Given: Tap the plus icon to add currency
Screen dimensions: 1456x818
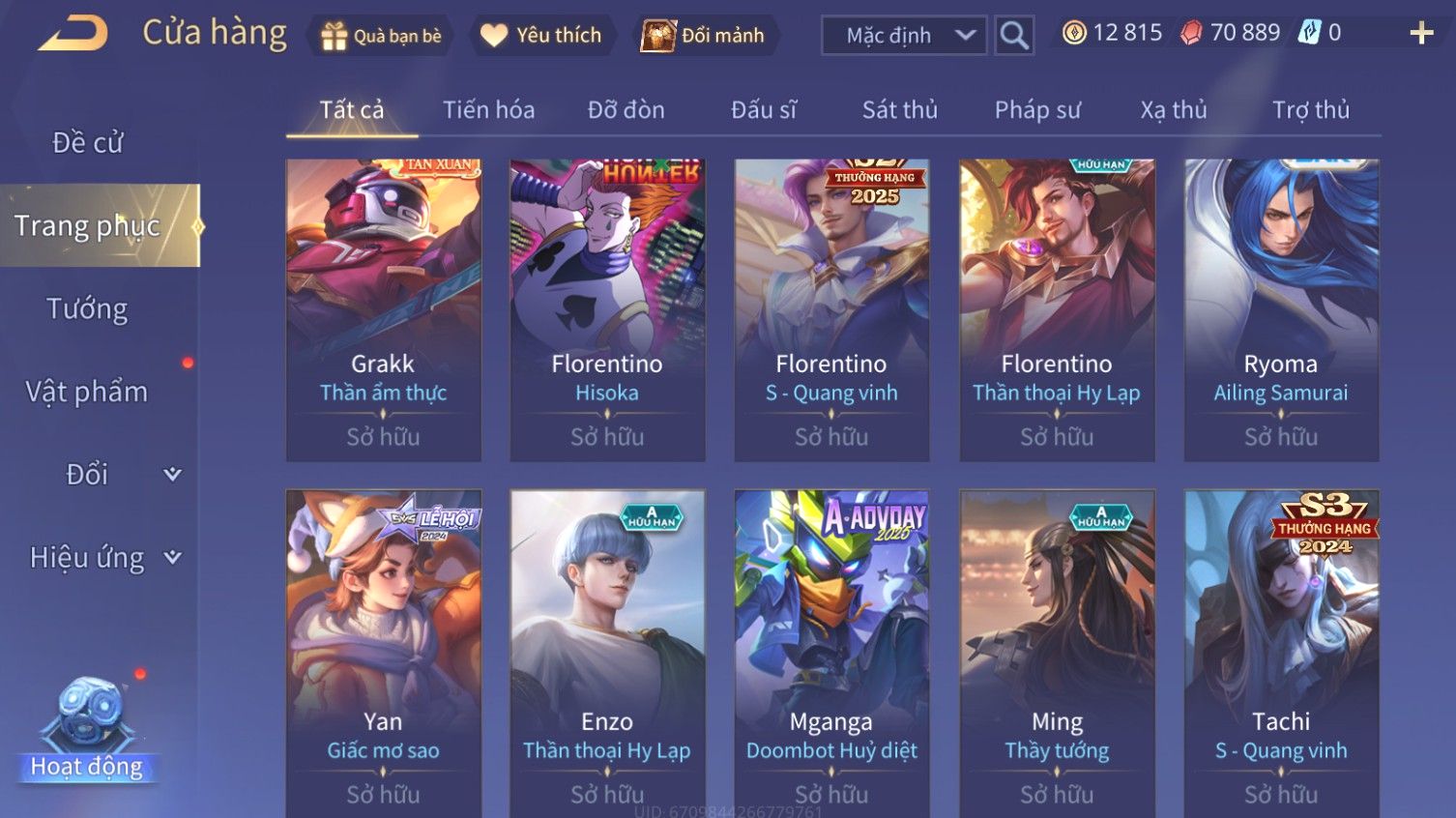Looking at the screenshot, I should [x=1421, y=34].
